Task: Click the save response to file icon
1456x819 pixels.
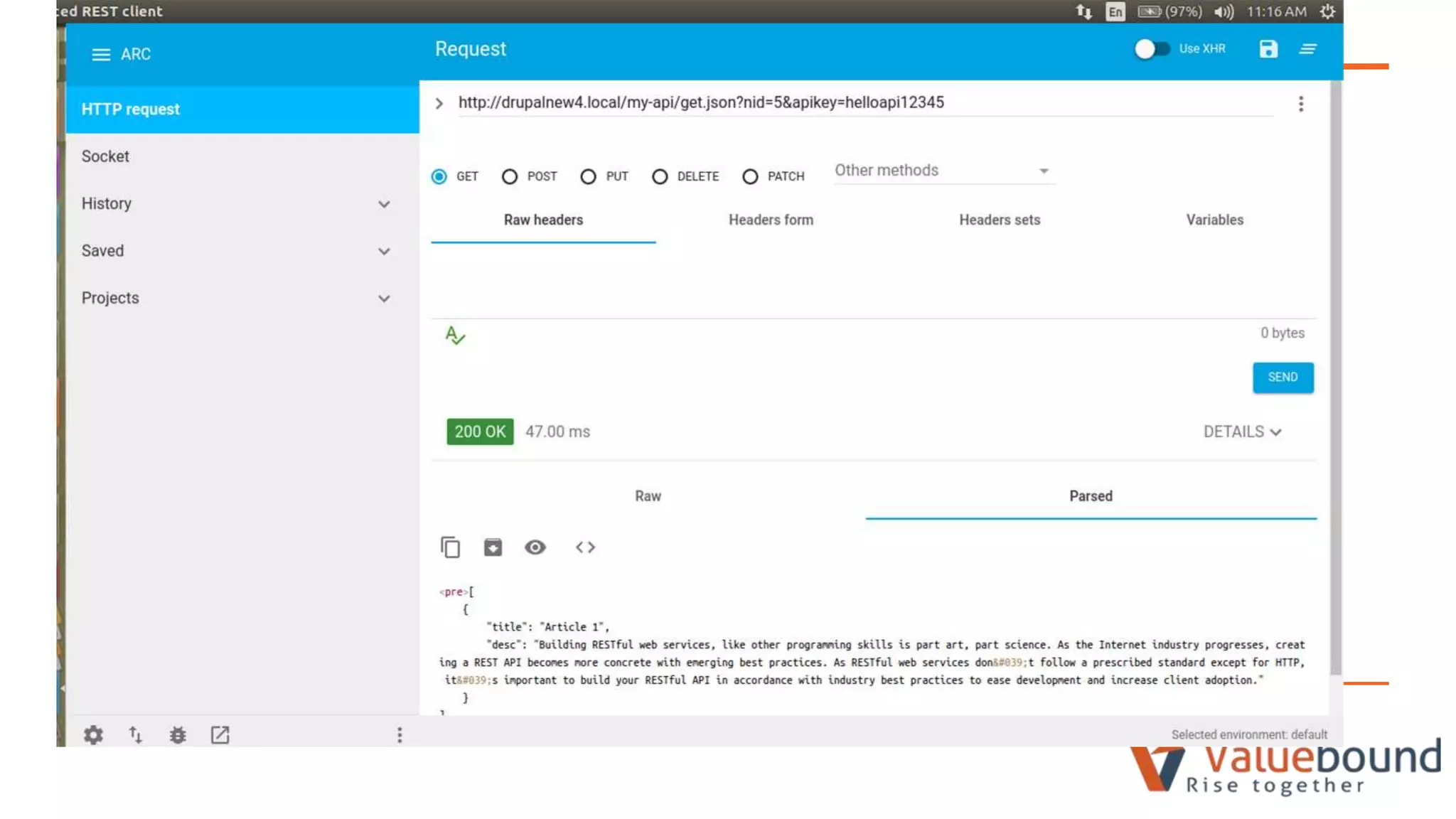Action: click(493, 547)
